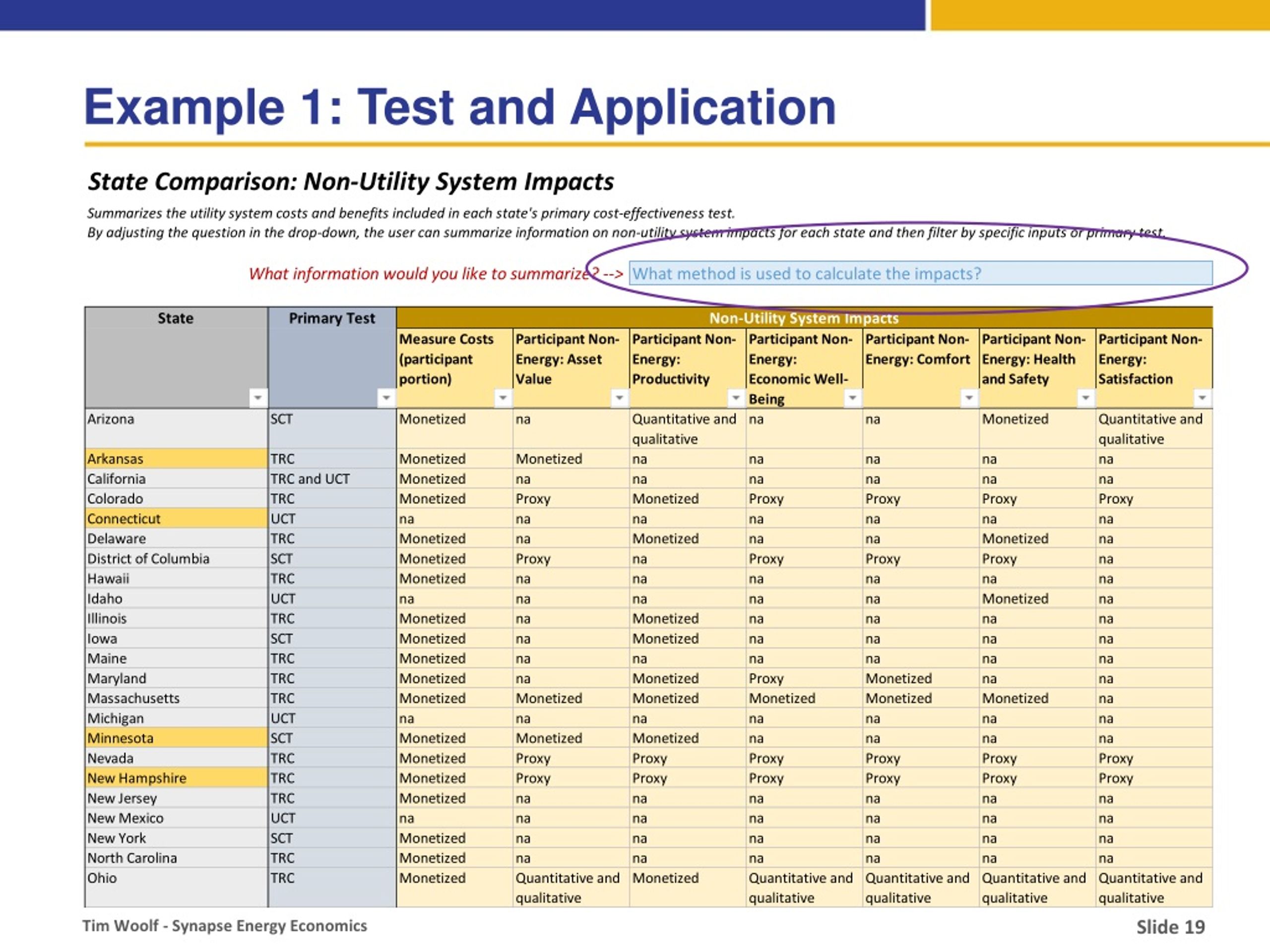Viewport: 1270px width, 952px height.
Task: Select the Idaho state cell
Action: click(176, 598)
